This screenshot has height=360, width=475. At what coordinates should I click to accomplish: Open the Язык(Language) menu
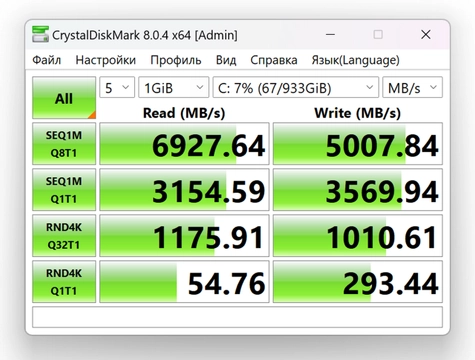[355, 60]
